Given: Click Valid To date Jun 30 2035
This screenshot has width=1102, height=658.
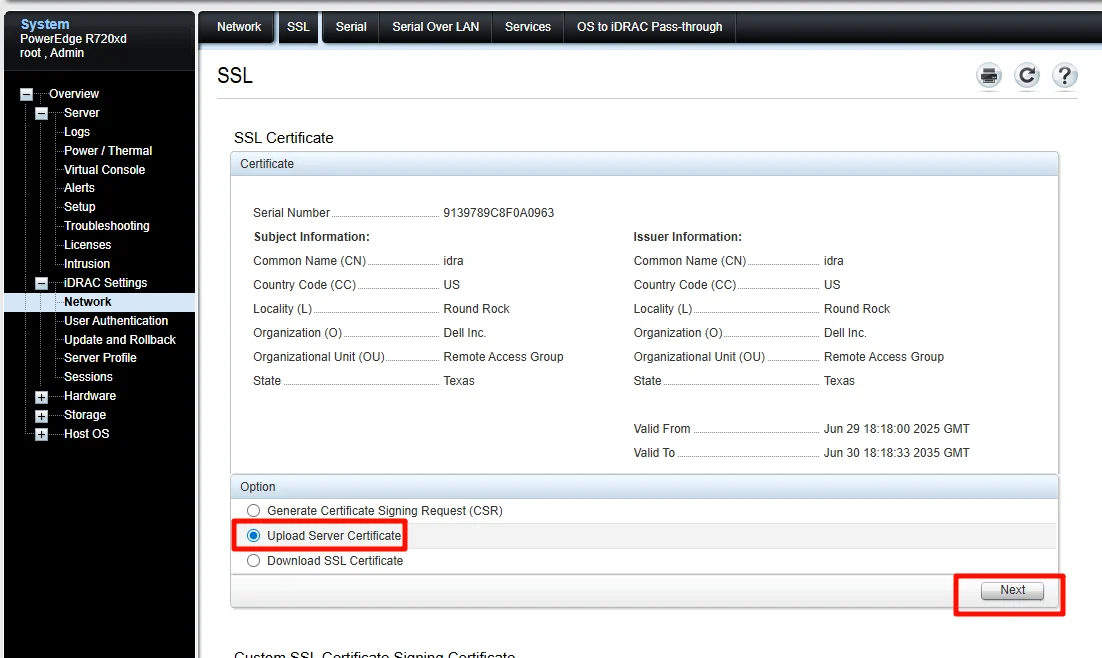Looking at the screenshot, I should (x=896, y=453).
